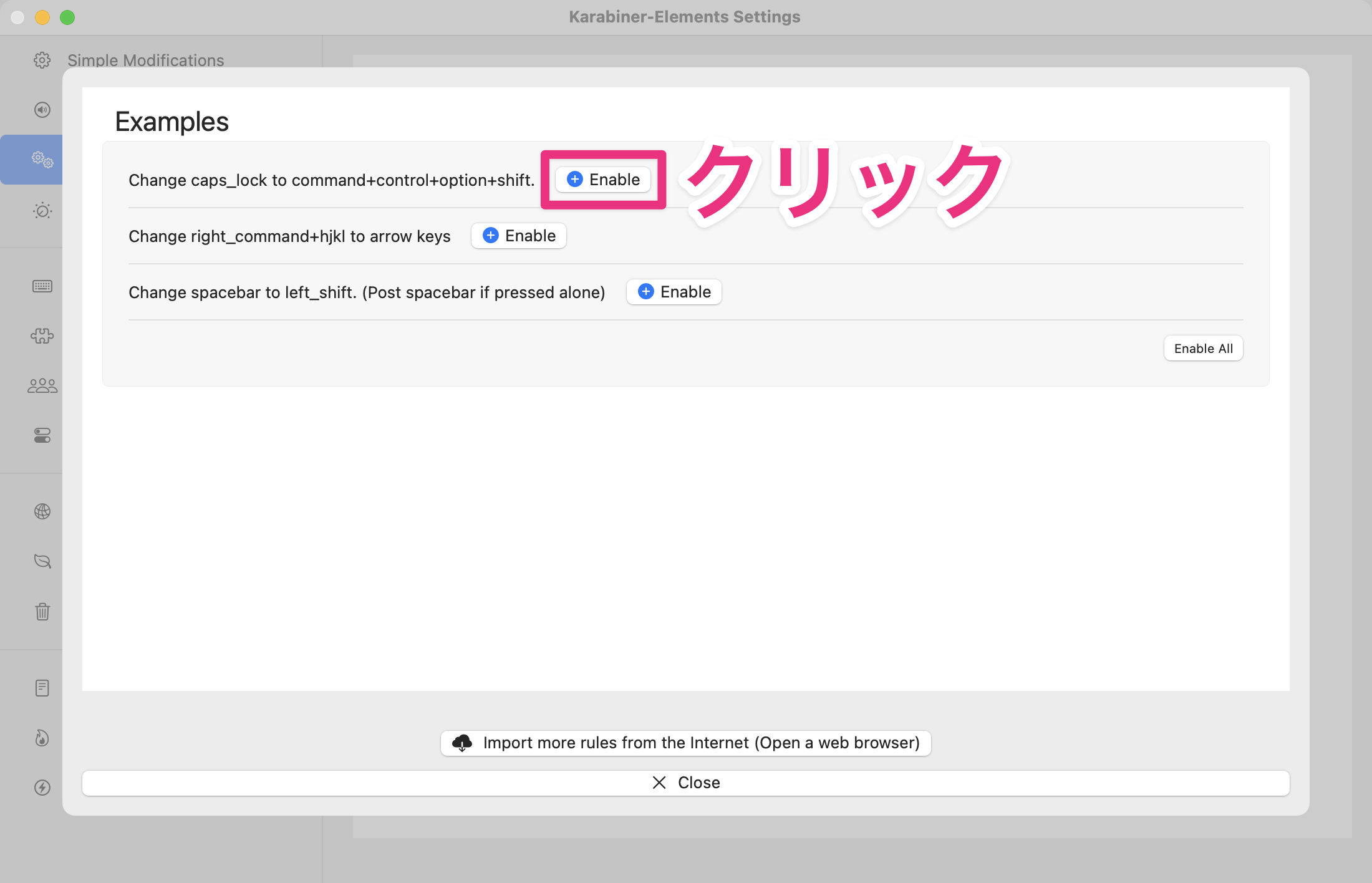Open the Log document section
Viewport: 1372px width, 883px height.
click(42, 687)
